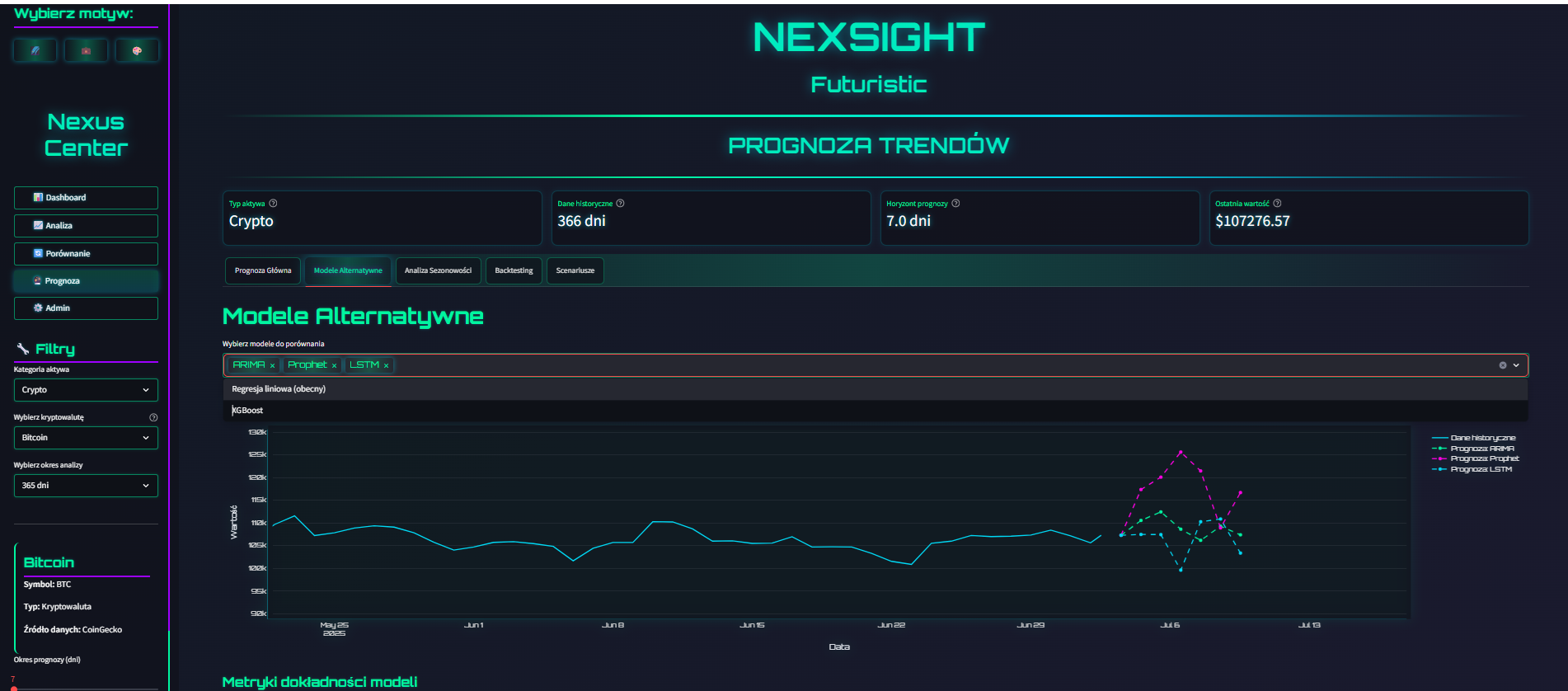Click help icon next to Wybierz kryptowalutę

pyautogui.click(x=153, y=417)
